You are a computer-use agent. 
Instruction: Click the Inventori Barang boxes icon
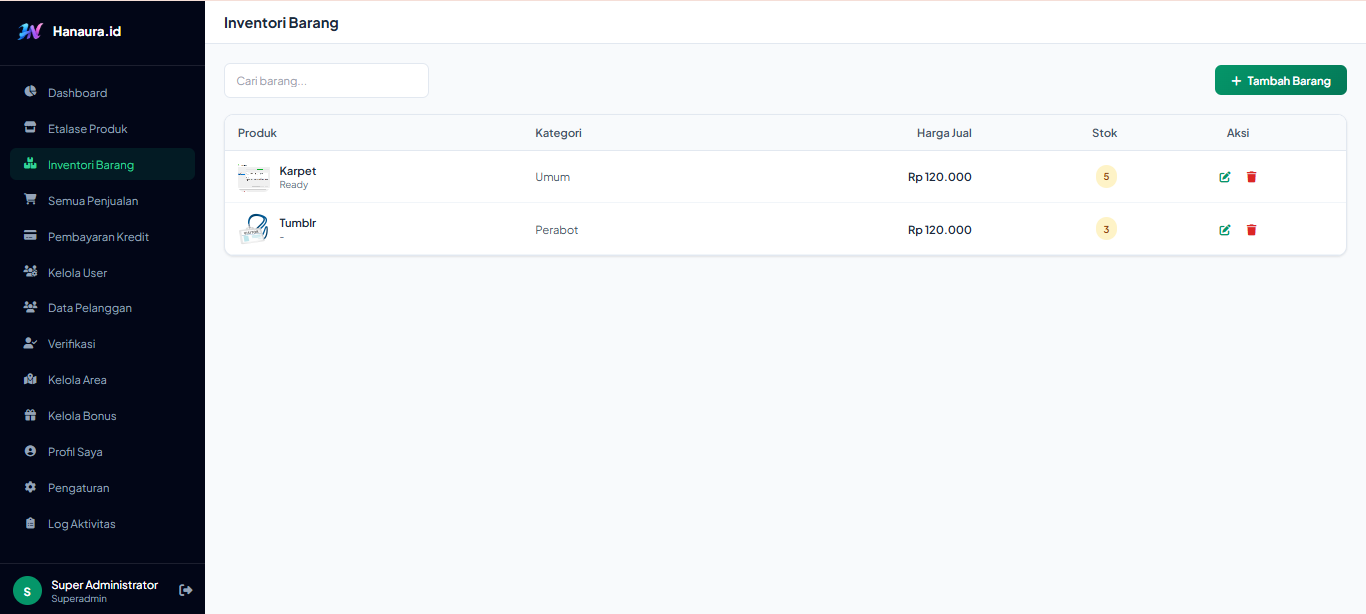click(x=30, y=164)
